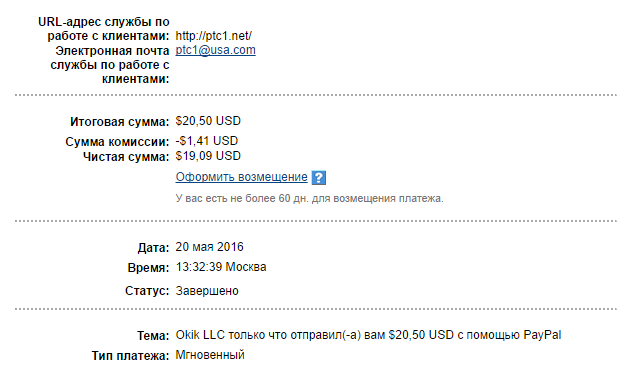Click the blue question mark help icon
Screen dimensions: 630x373
(x=319, y=177)
